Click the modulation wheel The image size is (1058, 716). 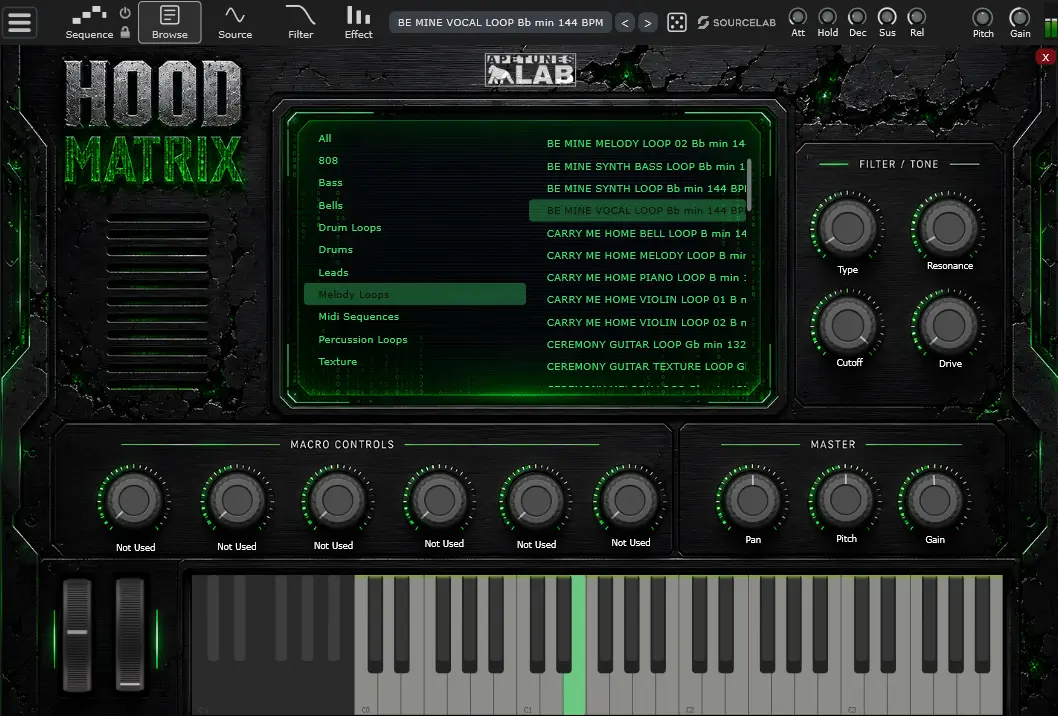pyautogui.click(x=130, y=634)
